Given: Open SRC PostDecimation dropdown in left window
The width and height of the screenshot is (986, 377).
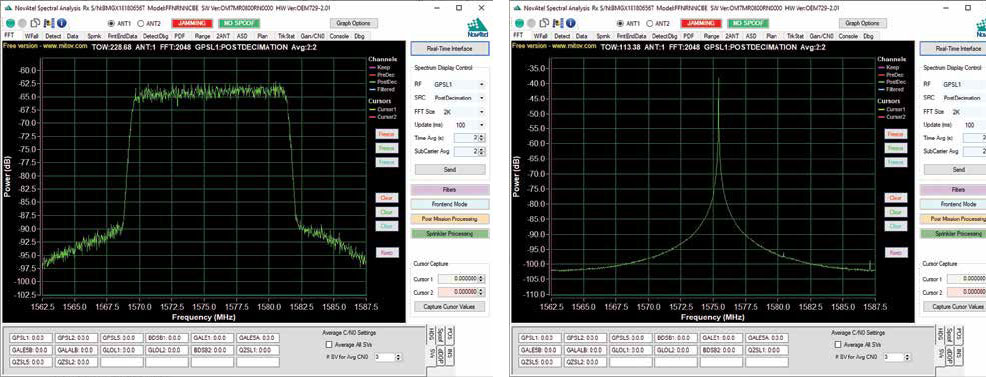Looking at the screenshot, I should click(459, 97).
